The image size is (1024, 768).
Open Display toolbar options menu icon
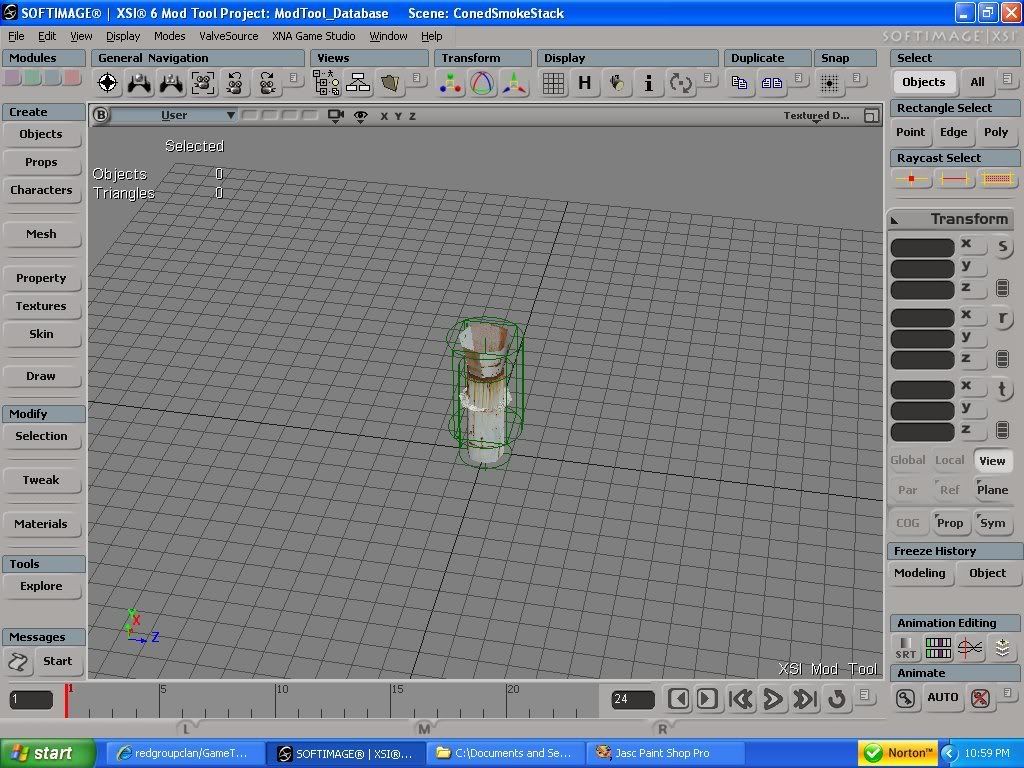(x=707, y=78)
